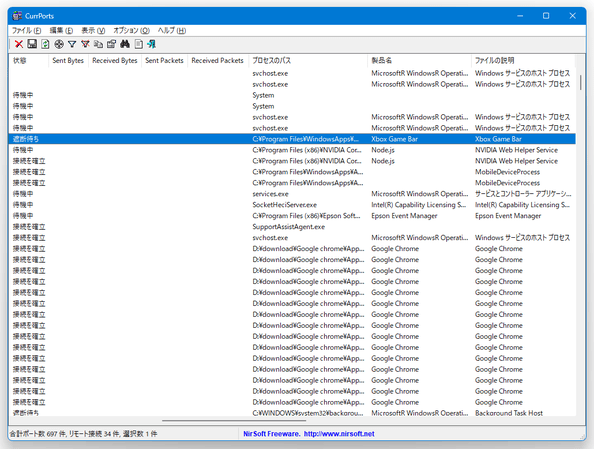Viewport: 594px width, 449px height.
Task: Click the exit door icon in toolbar
Action: click(x=152, y=44)
